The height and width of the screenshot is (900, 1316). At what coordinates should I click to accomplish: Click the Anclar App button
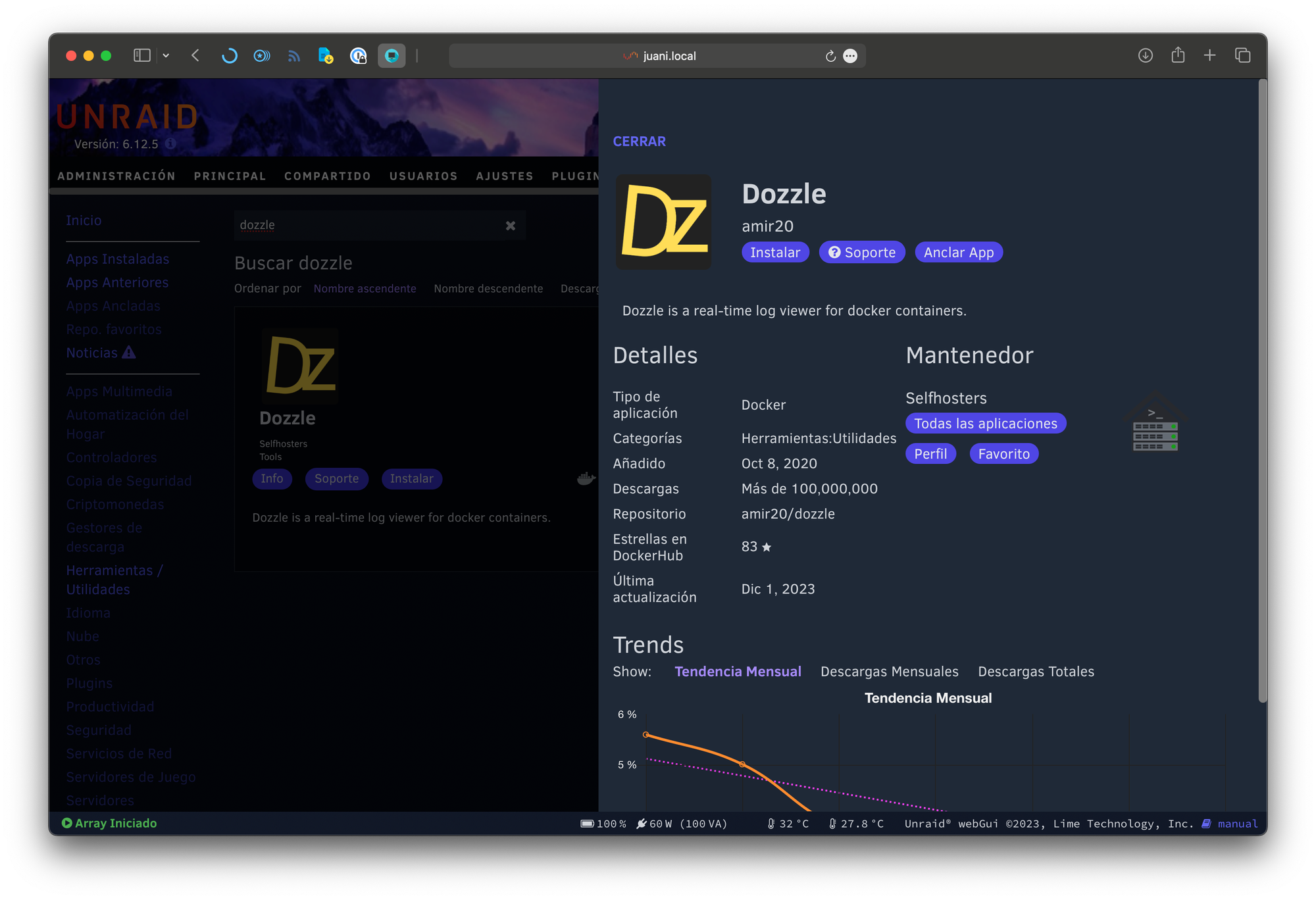[x=959, y=253]
